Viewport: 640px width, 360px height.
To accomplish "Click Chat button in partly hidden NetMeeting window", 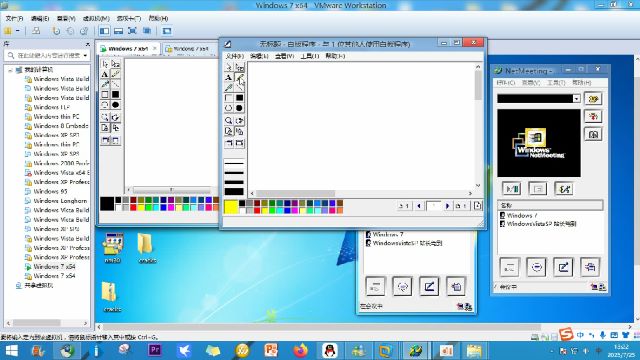I will click(402, 287).
